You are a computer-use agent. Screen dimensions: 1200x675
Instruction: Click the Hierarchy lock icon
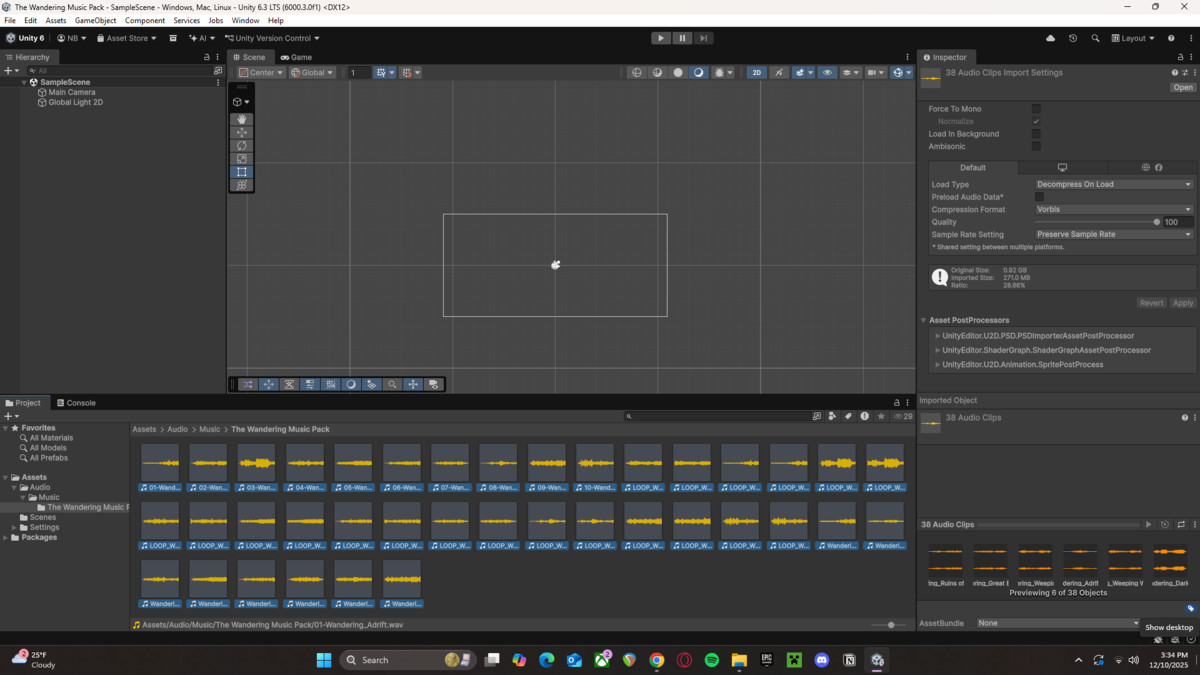tap(206, 57)
